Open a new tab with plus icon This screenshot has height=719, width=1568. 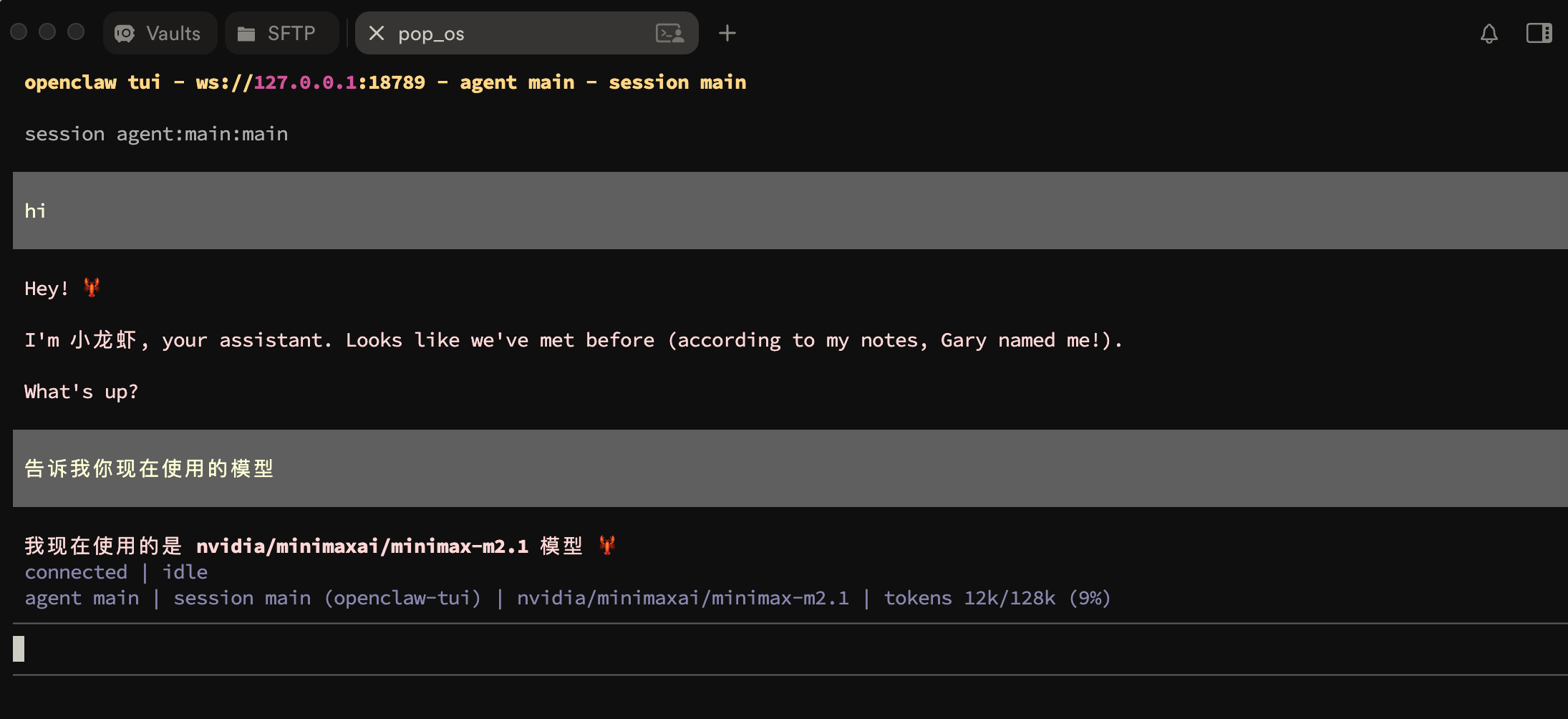(727, 34)
